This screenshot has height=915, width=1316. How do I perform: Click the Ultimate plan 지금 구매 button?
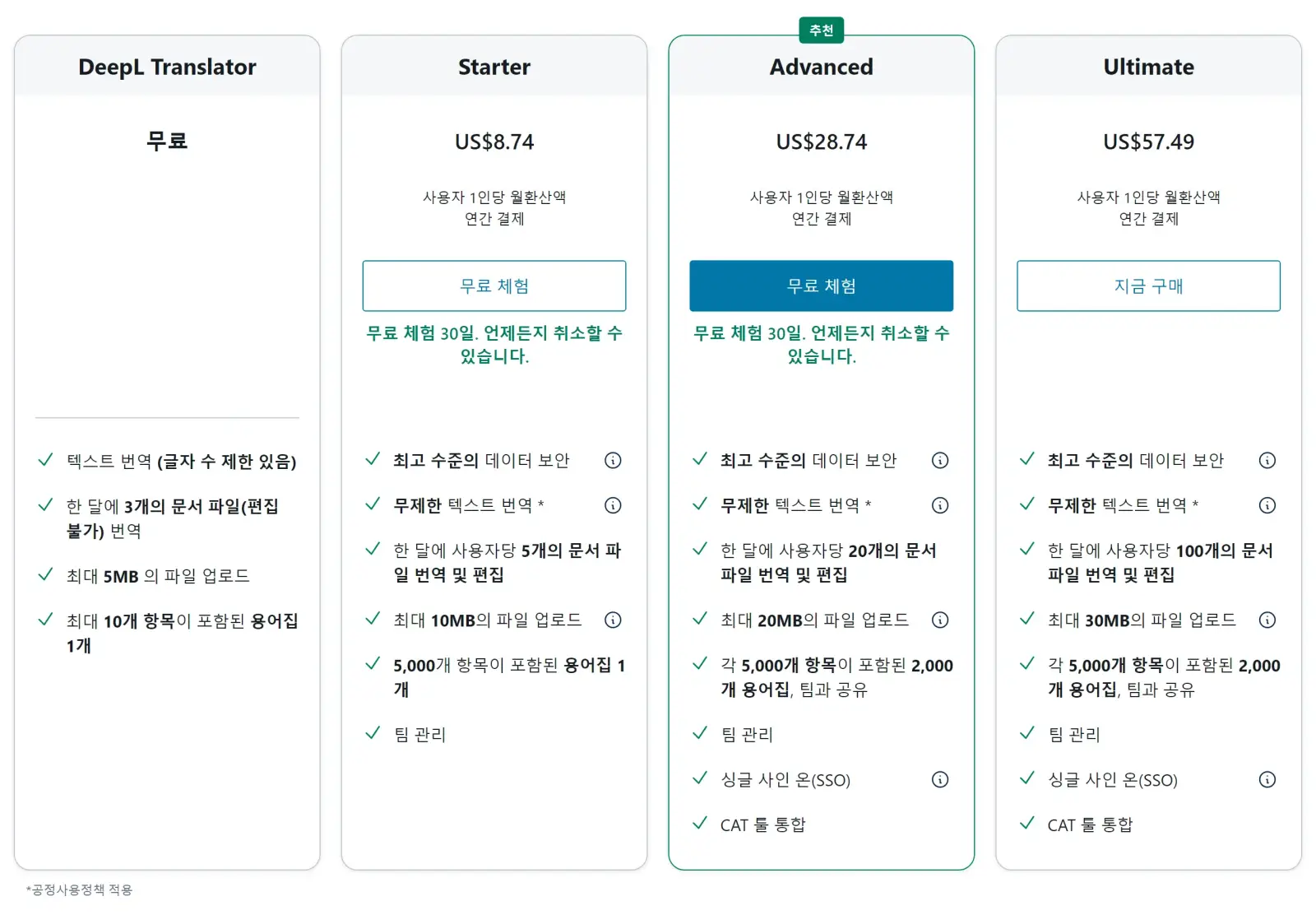click(1148, 286)
